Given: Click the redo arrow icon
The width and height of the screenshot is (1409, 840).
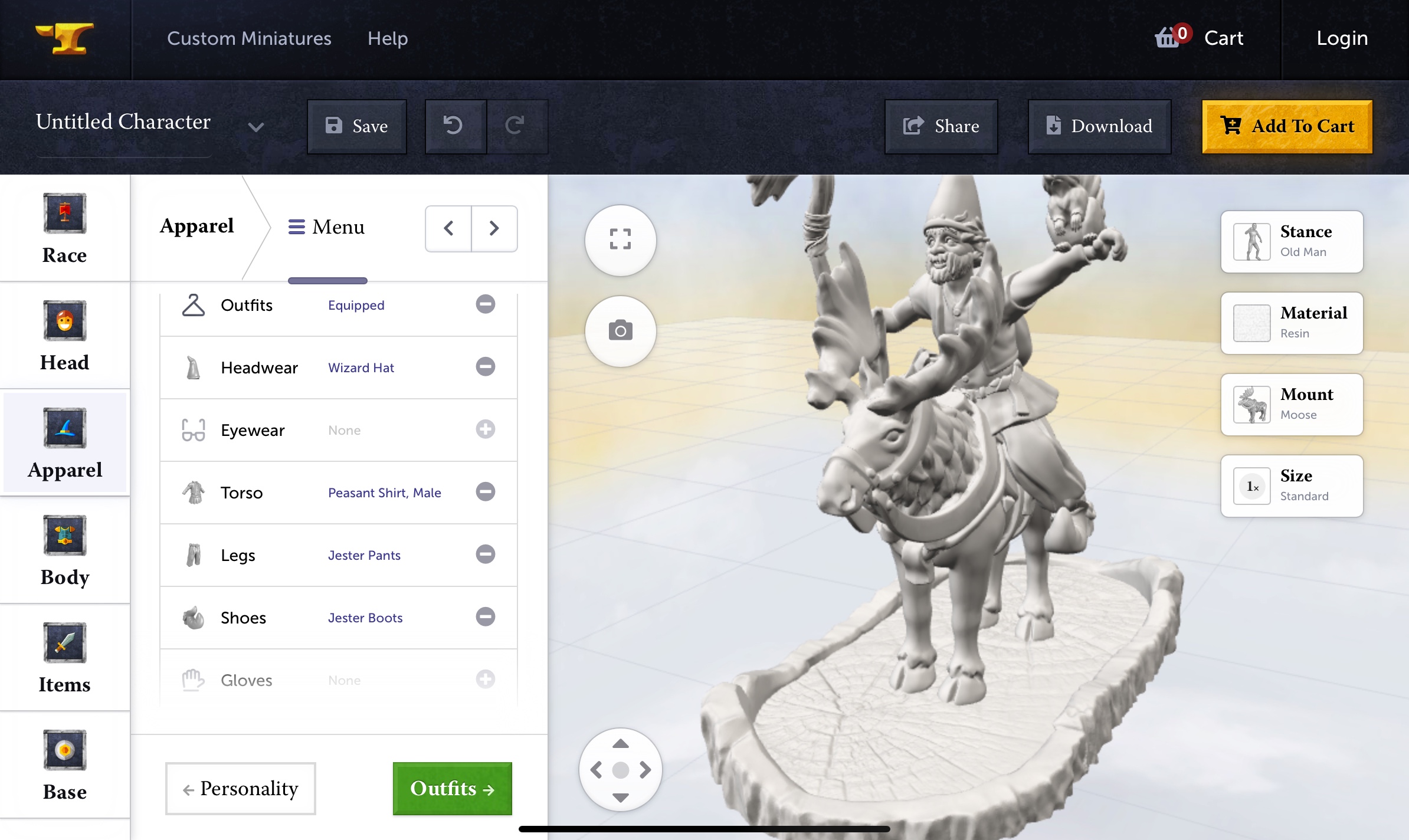Looking at the screenshot, I should 515,126.
